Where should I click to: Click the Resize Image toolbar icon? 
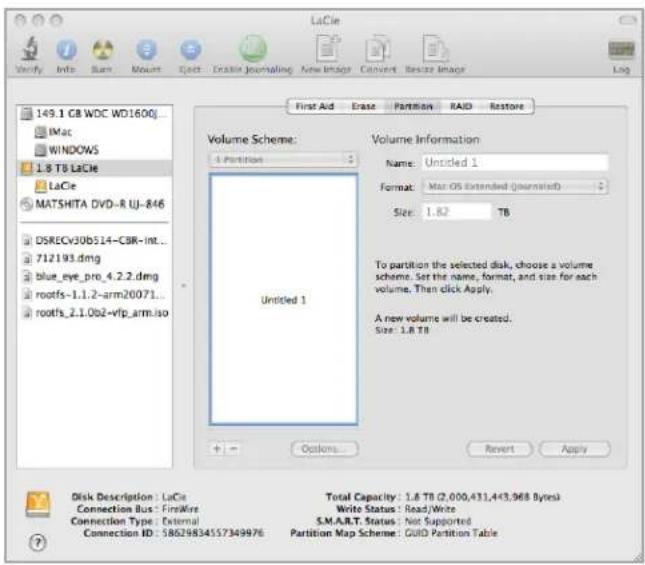(435, 49)
